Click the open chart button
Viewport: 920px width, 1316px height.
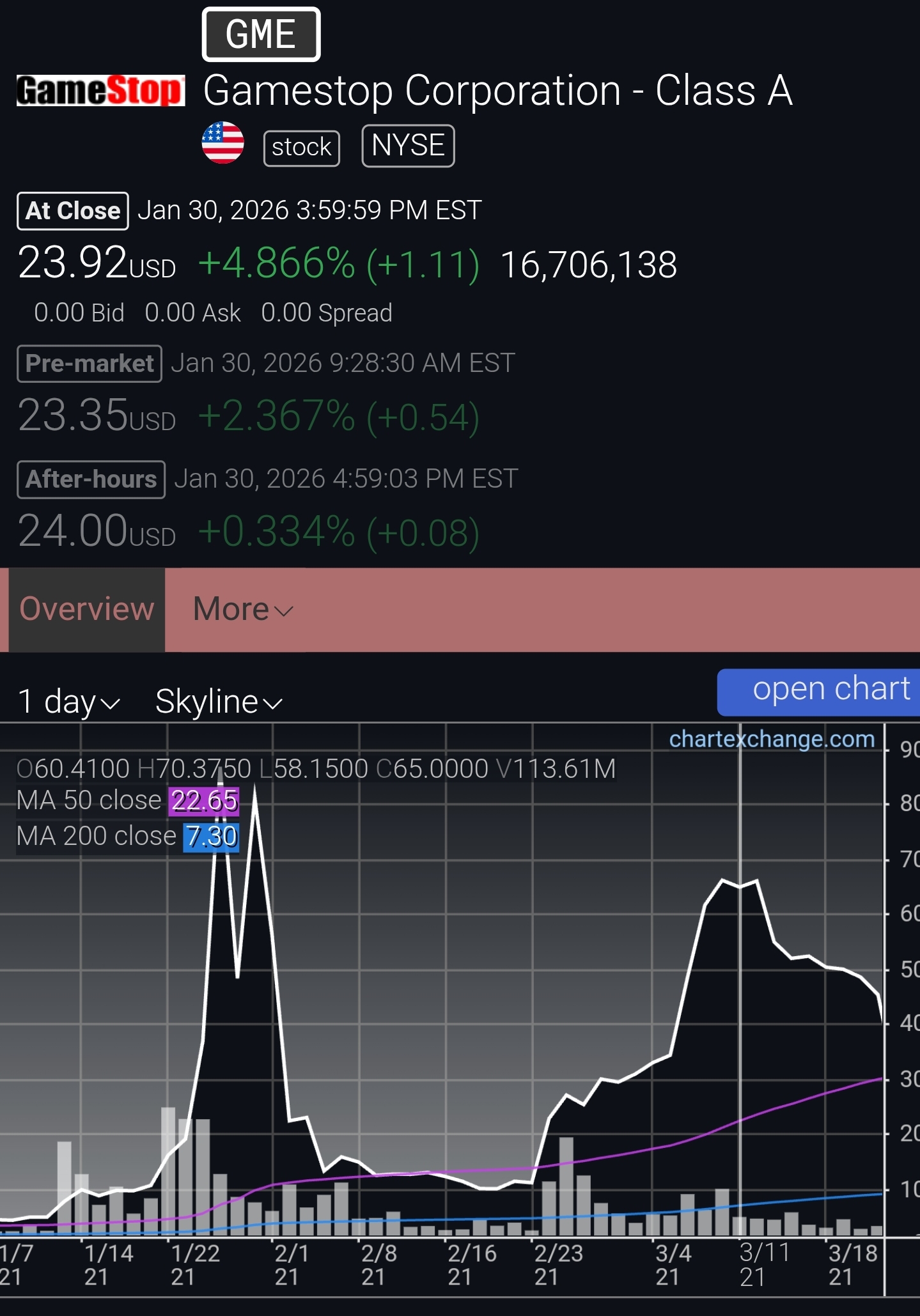tap(819, 692)
